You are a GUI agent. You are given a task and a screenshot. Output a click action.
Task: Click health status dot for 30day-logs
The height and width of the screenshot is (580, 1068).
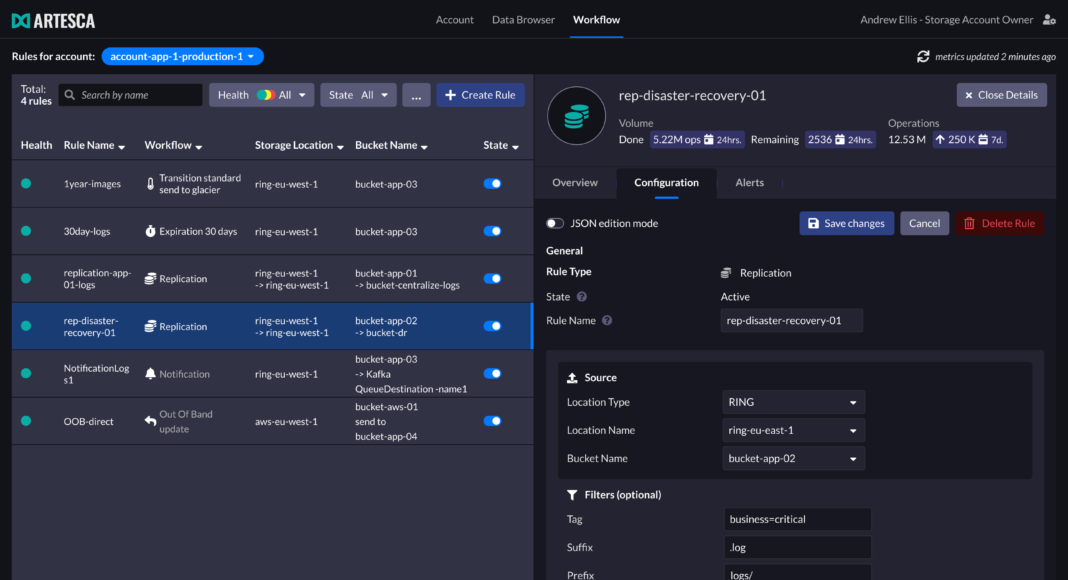click(26, 231)
